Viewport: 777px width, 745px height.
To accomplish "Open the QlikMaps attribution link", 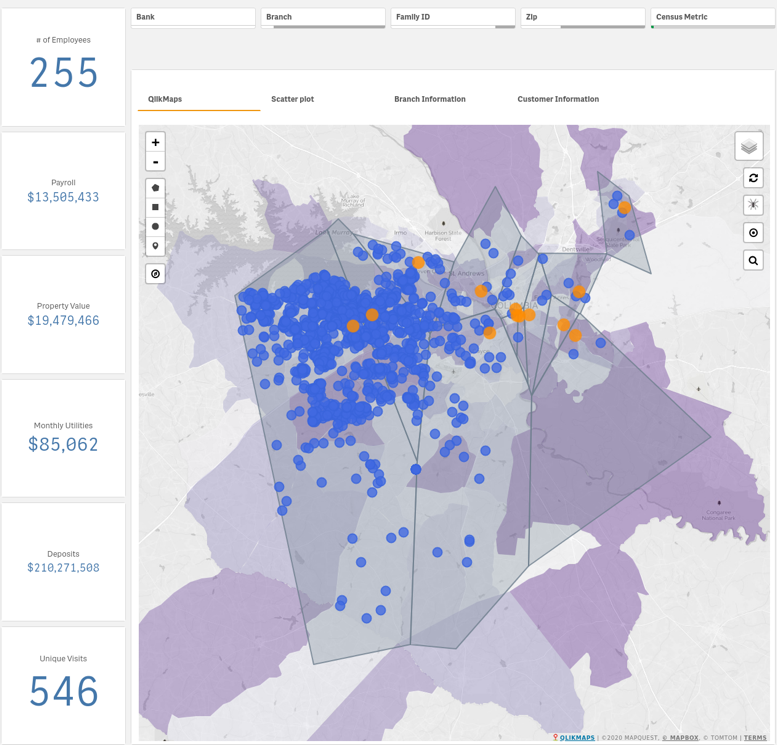I will point(577,738).
